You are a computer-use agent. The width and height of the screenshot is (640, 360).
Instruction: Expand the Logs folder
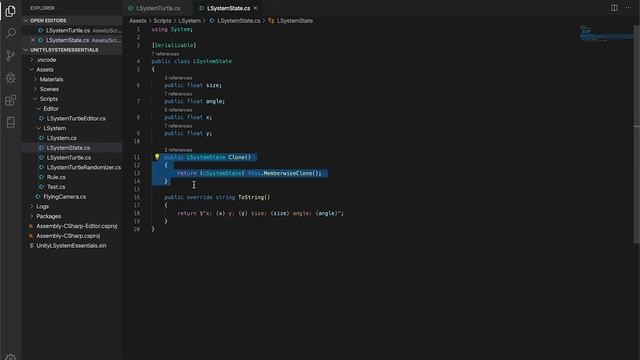42,207
